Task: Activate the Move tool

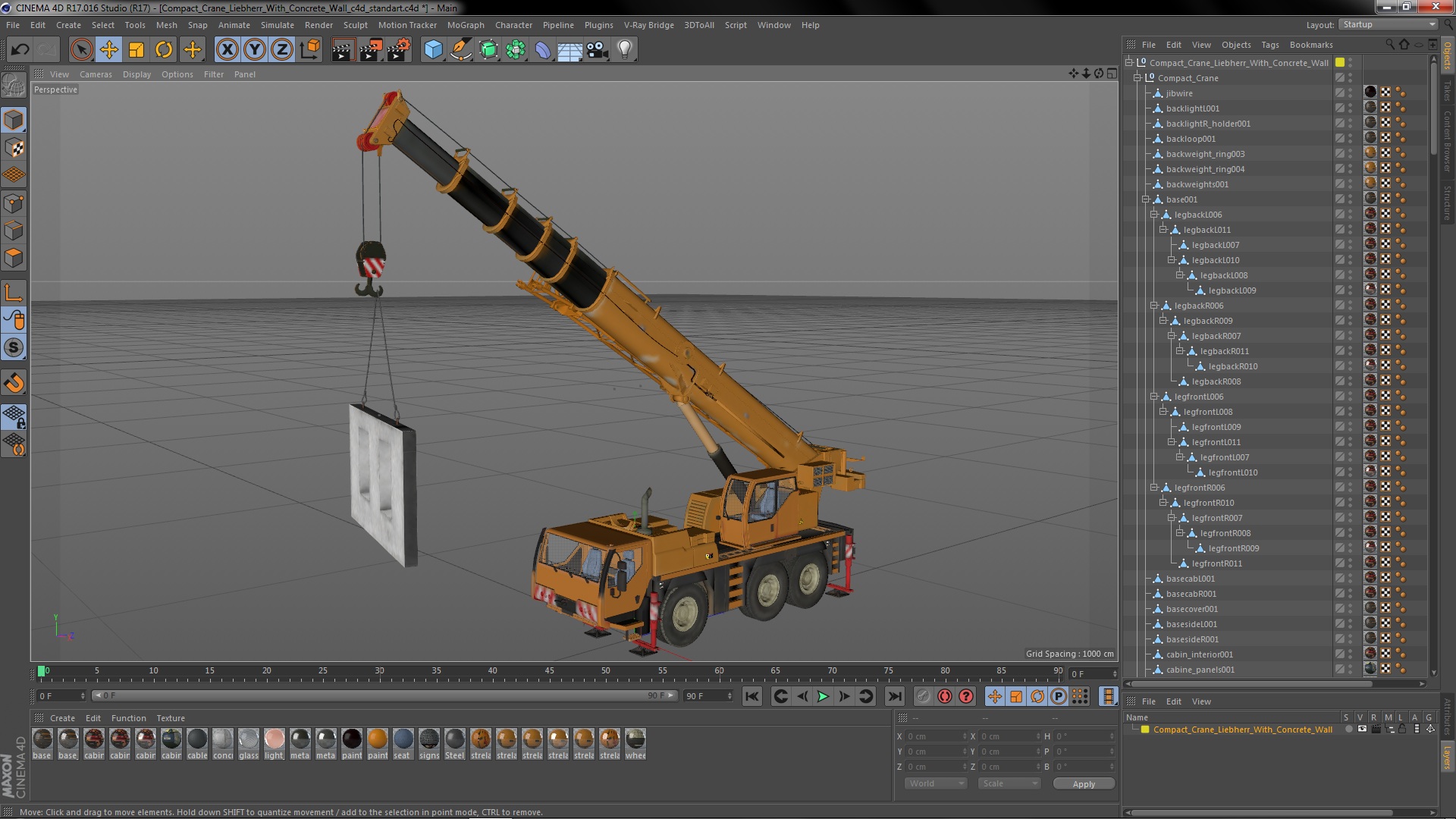Action: click(109, 50)
